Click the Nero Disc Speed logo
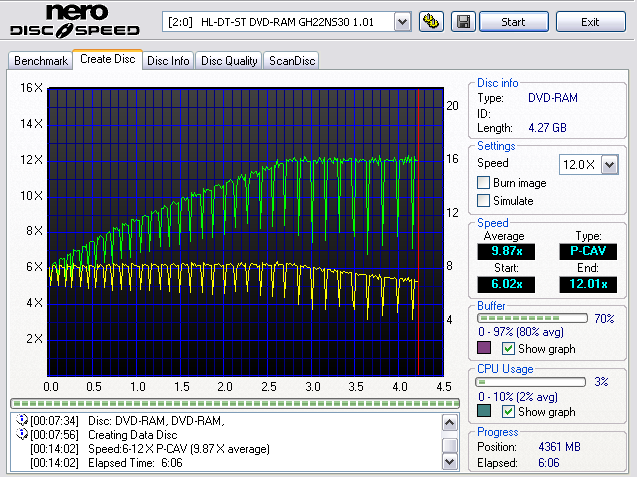Image resolution: width=637 pixels, height=477 pixels. point(75,22)
